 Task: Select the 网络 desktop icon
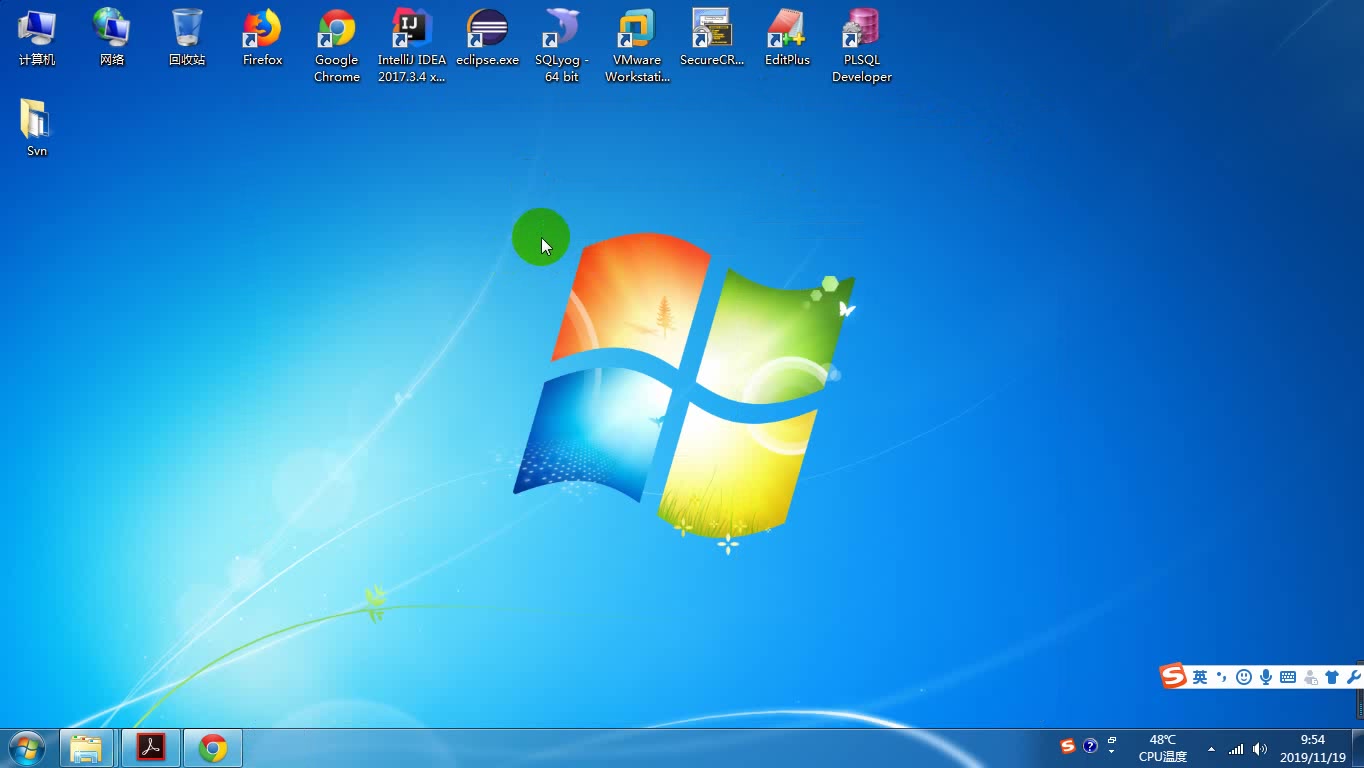pos(112,38)
